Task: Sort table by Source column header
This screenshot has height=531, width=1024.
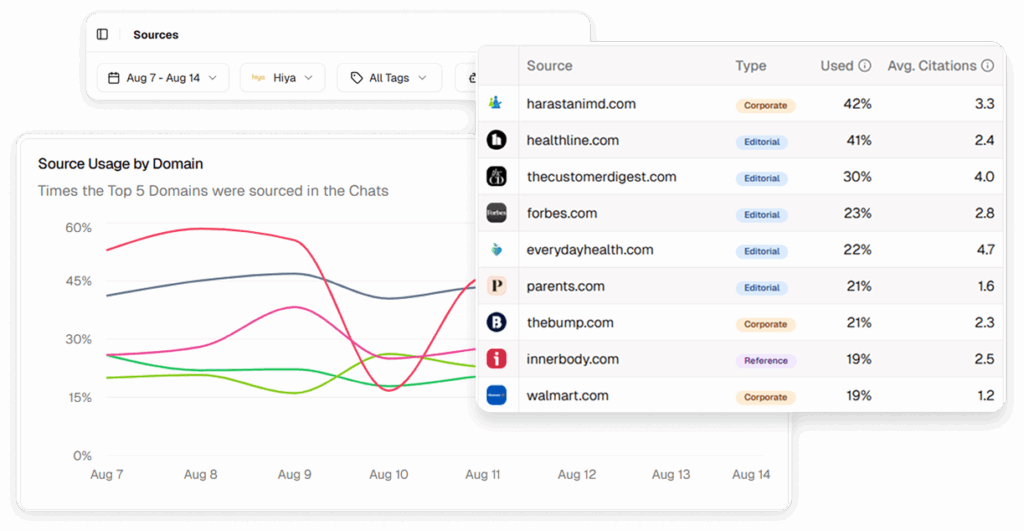Action: pos(549,66)
